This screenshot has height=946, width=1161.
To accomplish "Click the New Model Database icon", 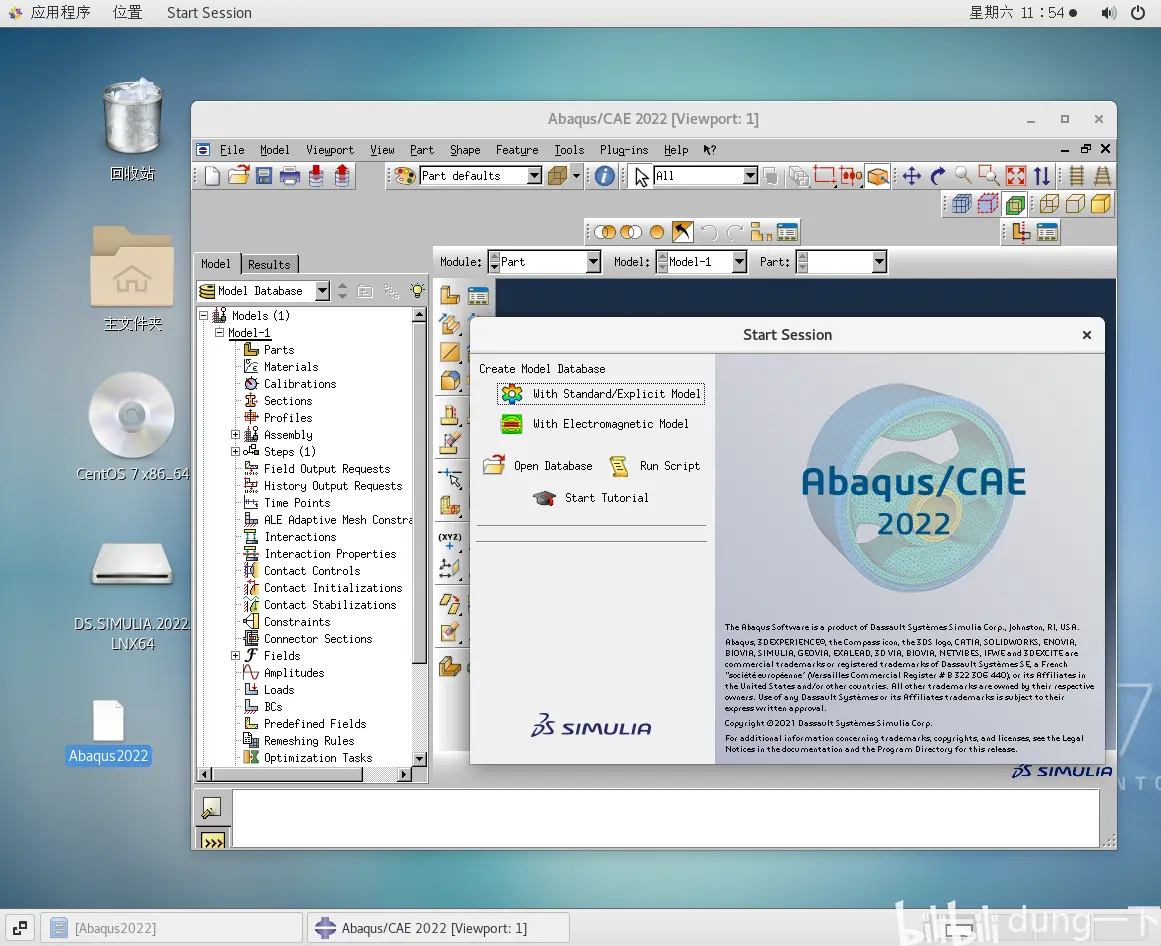I will (x=213, y=176).
